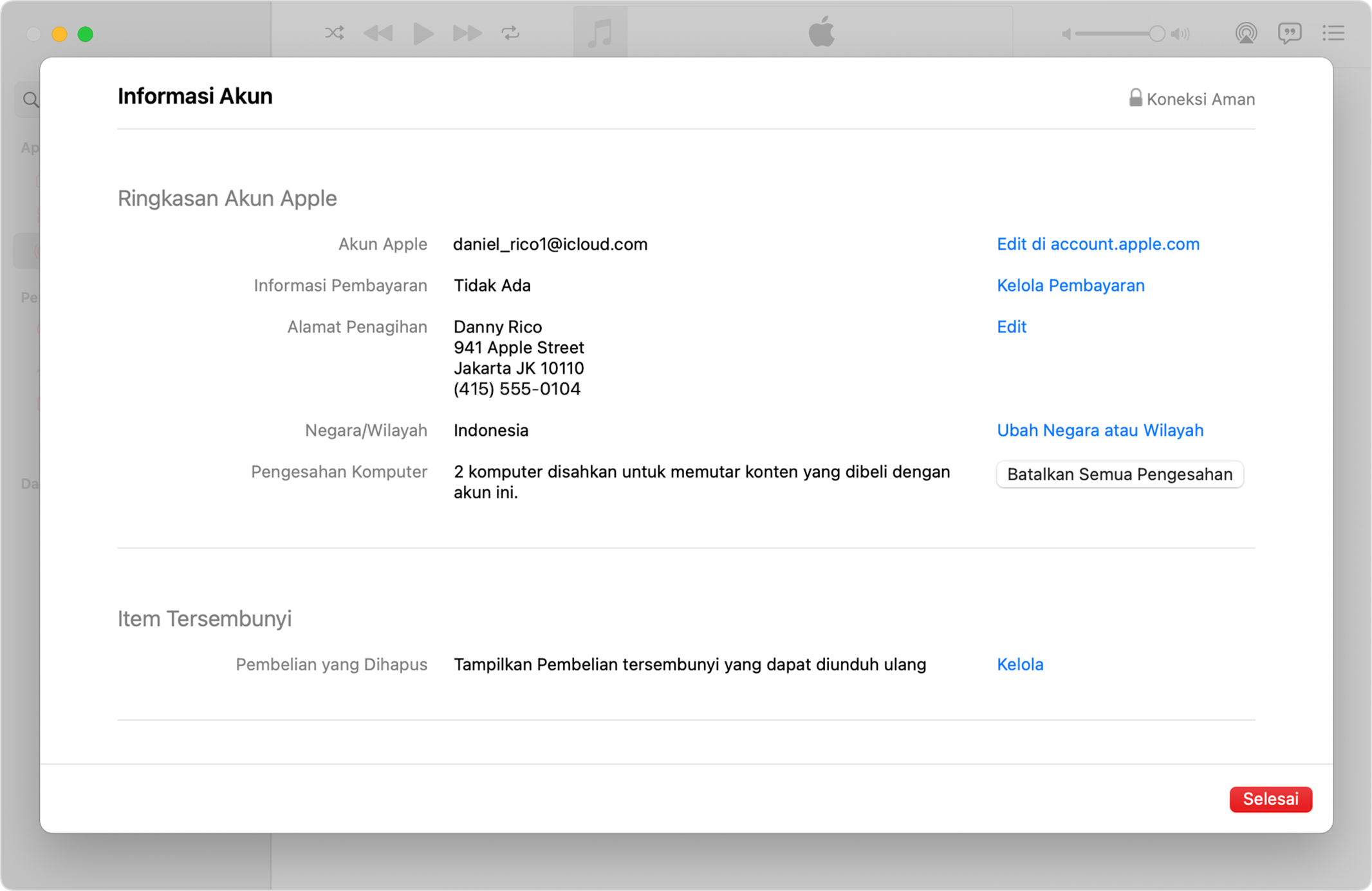The width and height of the screenshot is (1372, 891).
Task: Start playback with the play button
Action: pyautogui.click(x=423, y=33)
